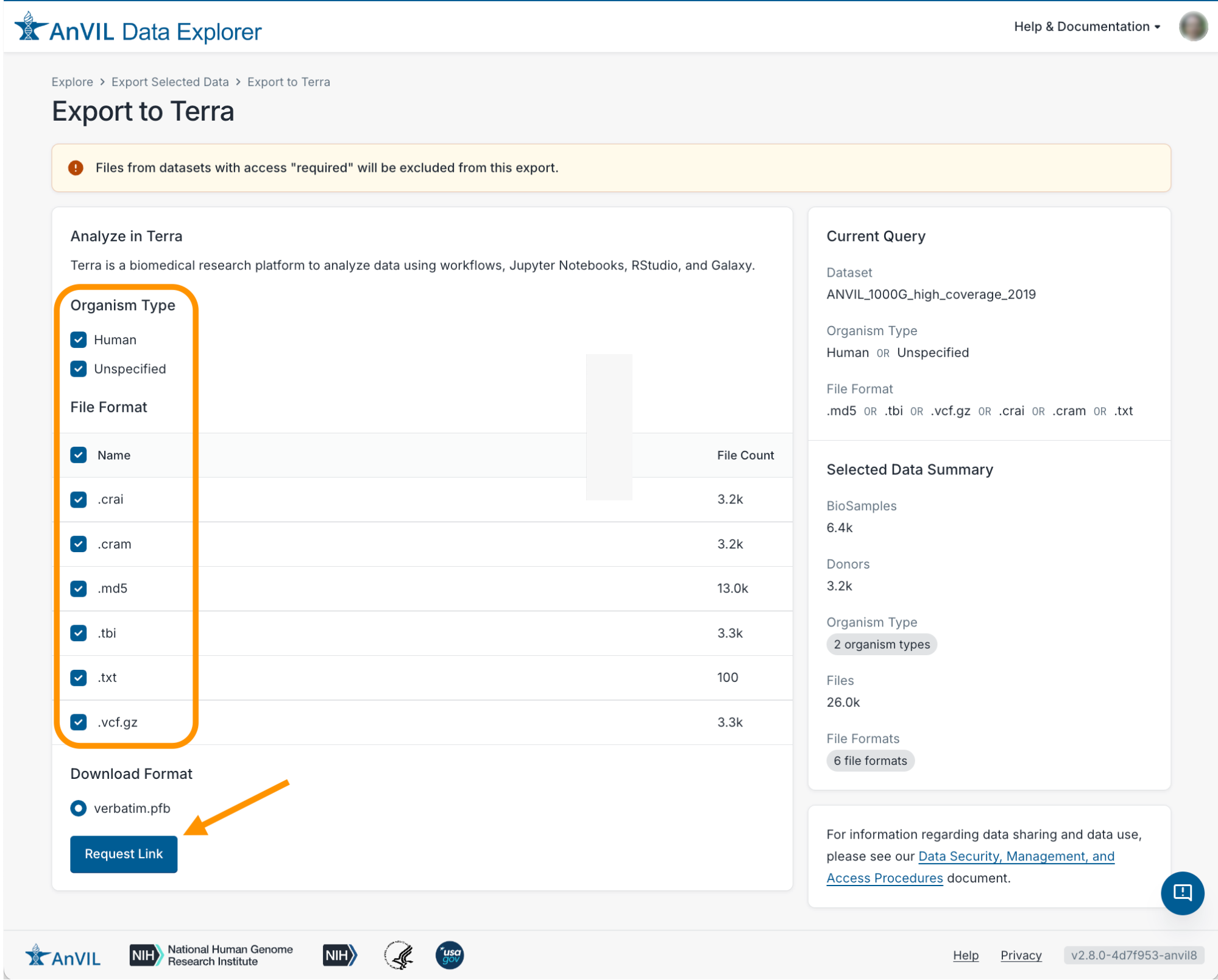The image size is (1218, 980).
Task: Go to Export Selected Data breadcrumb
Action: coord(170,82)
